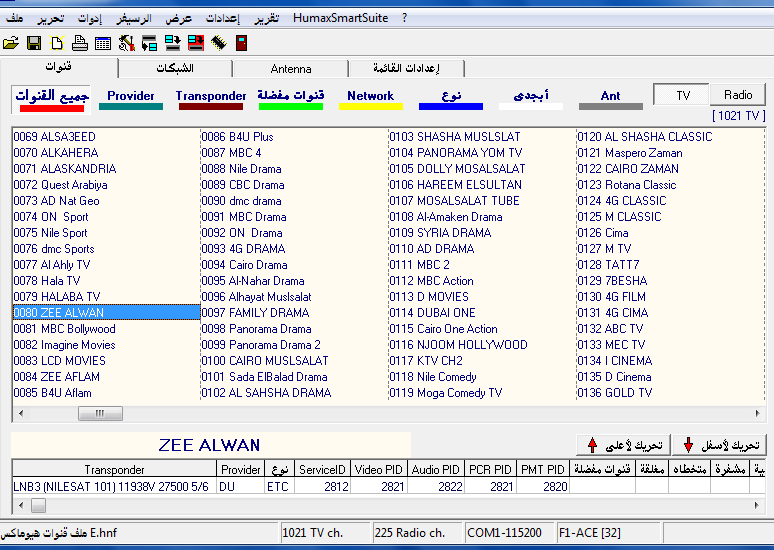
Task: Click the تحريك لأسفل move down button
Action: 720,445
